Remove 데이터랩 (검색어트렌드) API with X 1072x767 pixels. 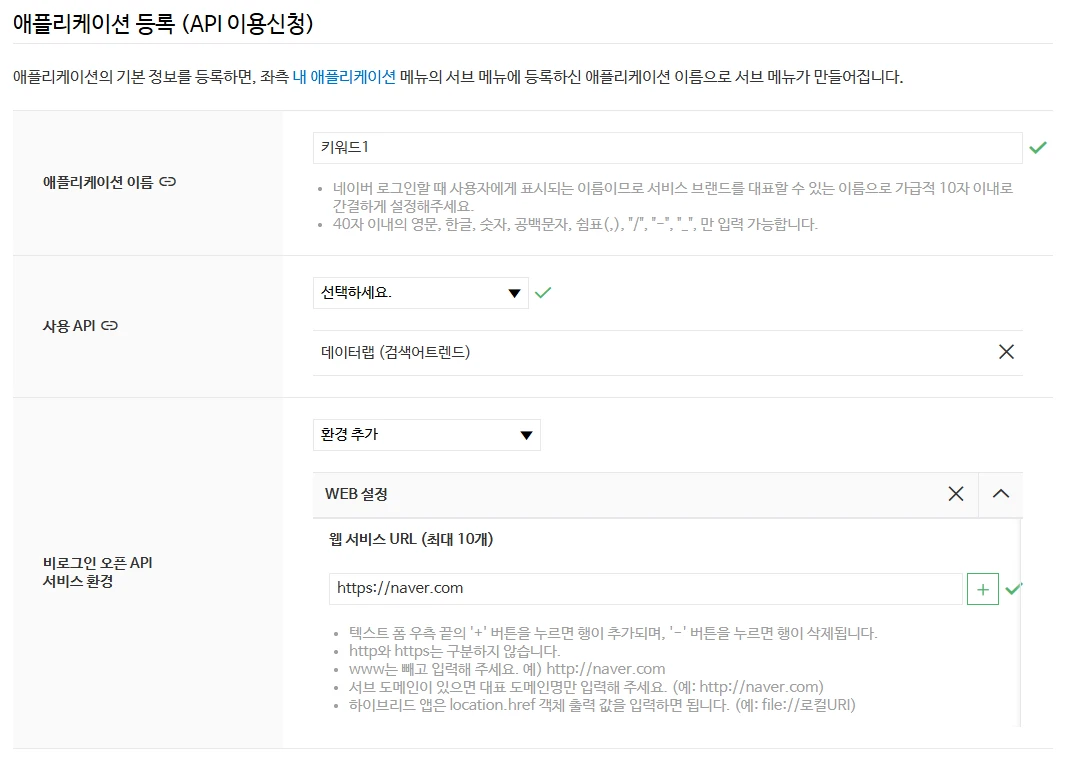pyautogui.click(x=1006, y=351)
